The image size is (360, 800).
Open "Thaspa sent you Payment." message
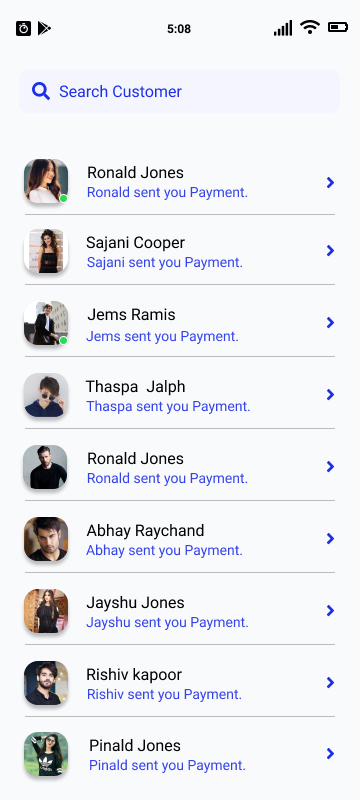(168, 407)
